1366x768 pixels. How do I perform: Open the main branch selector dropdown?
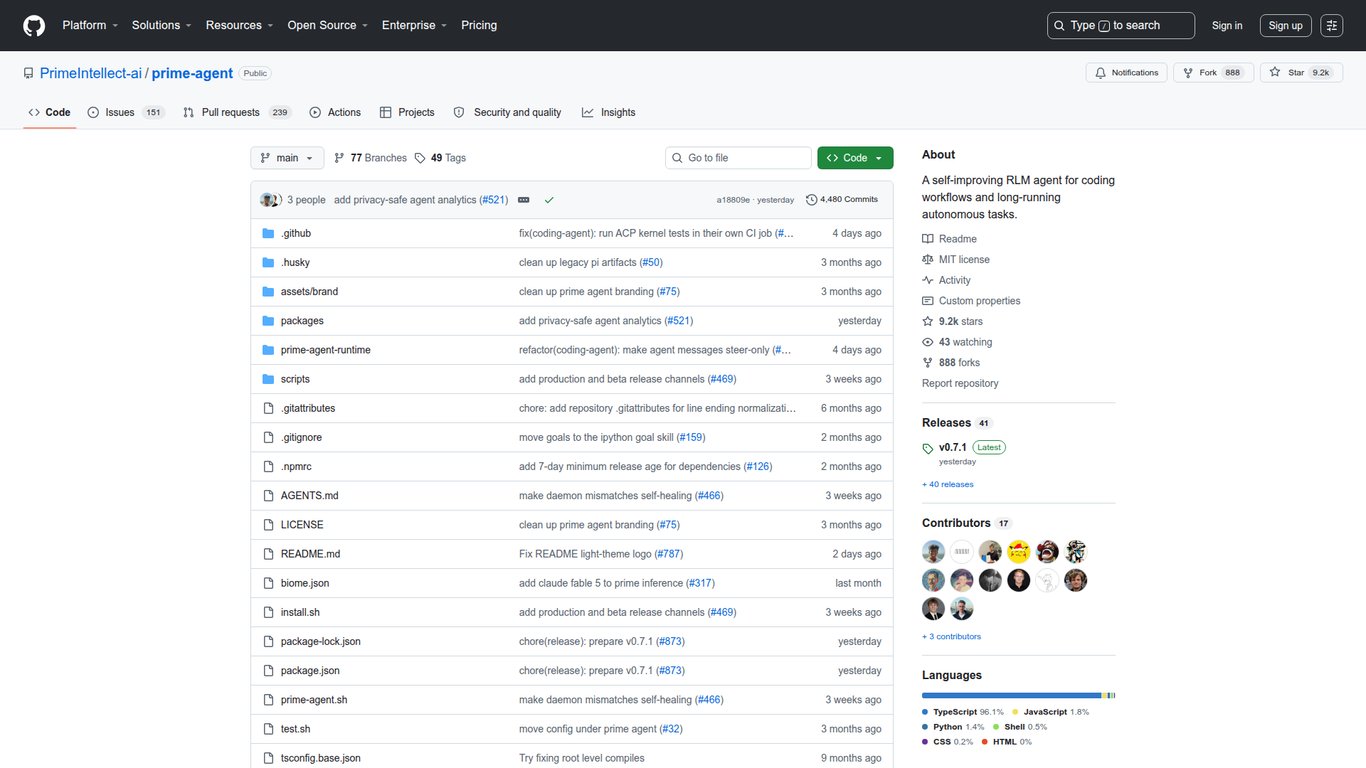coord(287,158)
